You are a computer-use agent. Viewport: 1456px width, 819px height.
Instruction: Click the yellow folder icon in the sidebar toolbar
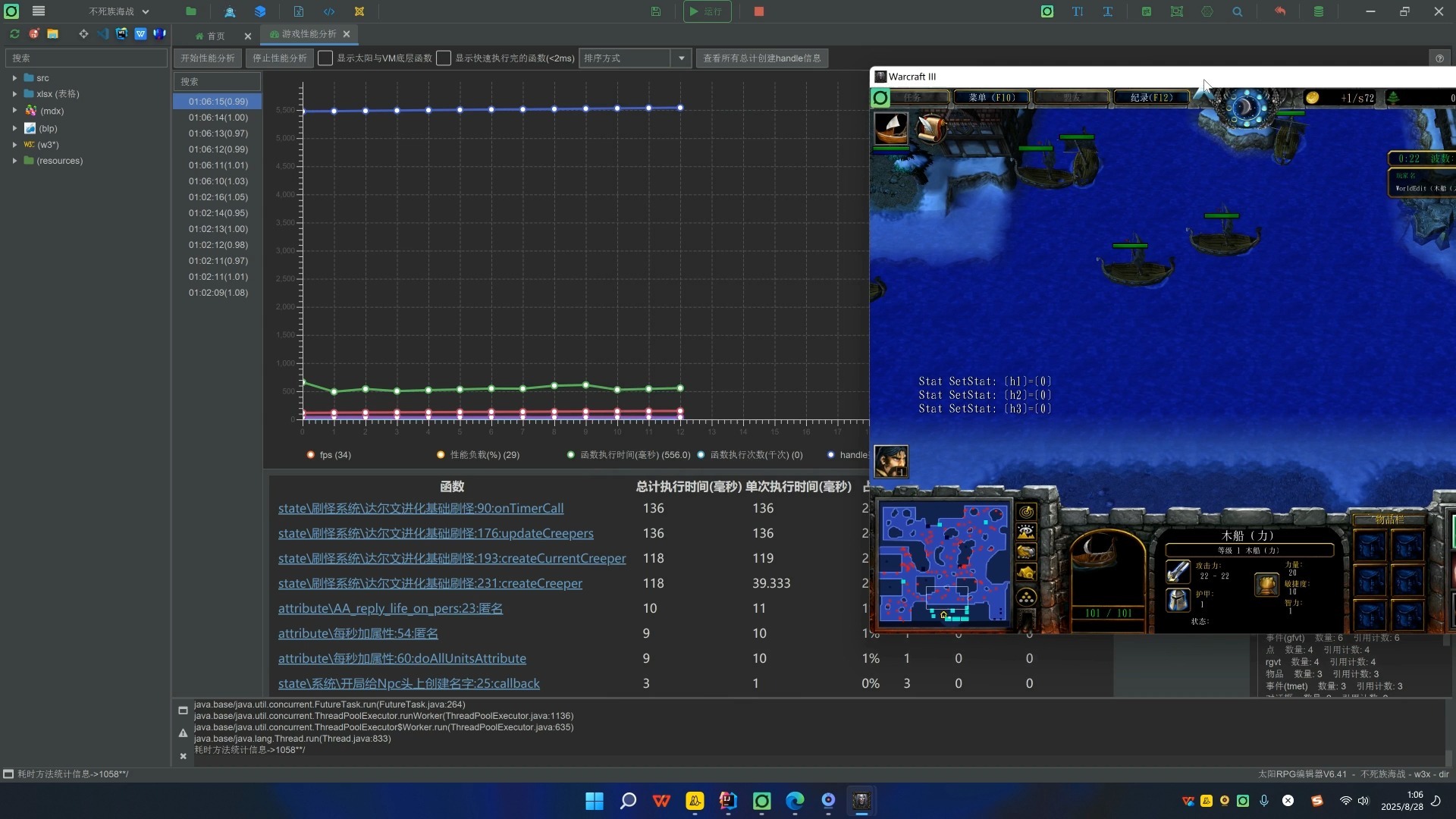52,34
